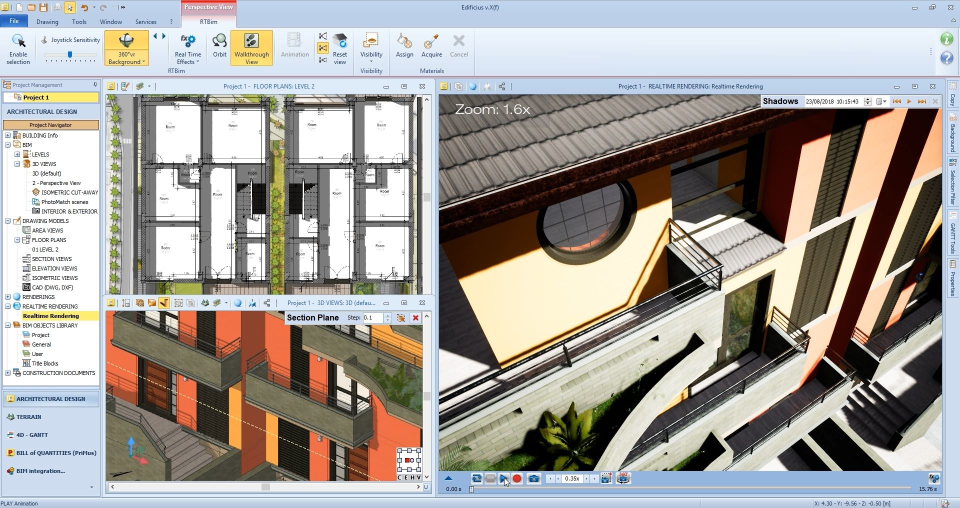Viewport: 960px width, 508px height.
Task: Play the animation in the rendering view
Action: [504, 479]
